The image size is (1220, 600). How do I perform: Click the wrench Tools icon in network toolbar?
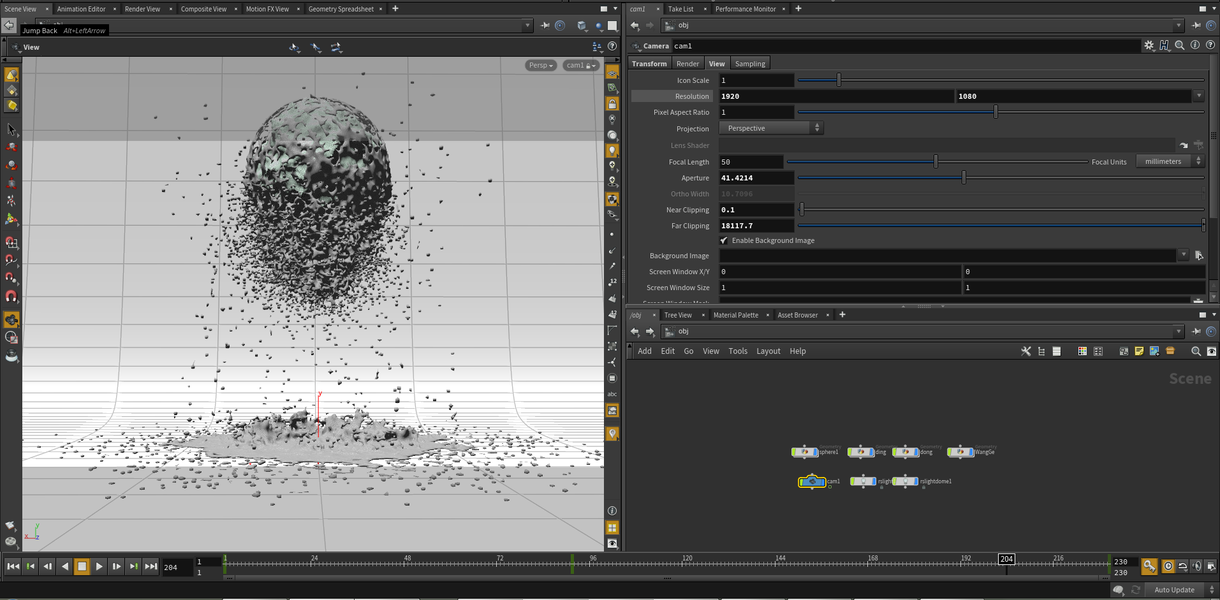point(1026,351)
